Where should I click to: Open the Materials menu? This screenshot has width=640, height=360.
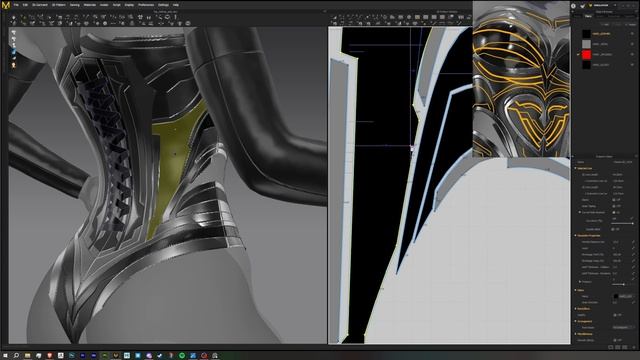pos(89,5)
